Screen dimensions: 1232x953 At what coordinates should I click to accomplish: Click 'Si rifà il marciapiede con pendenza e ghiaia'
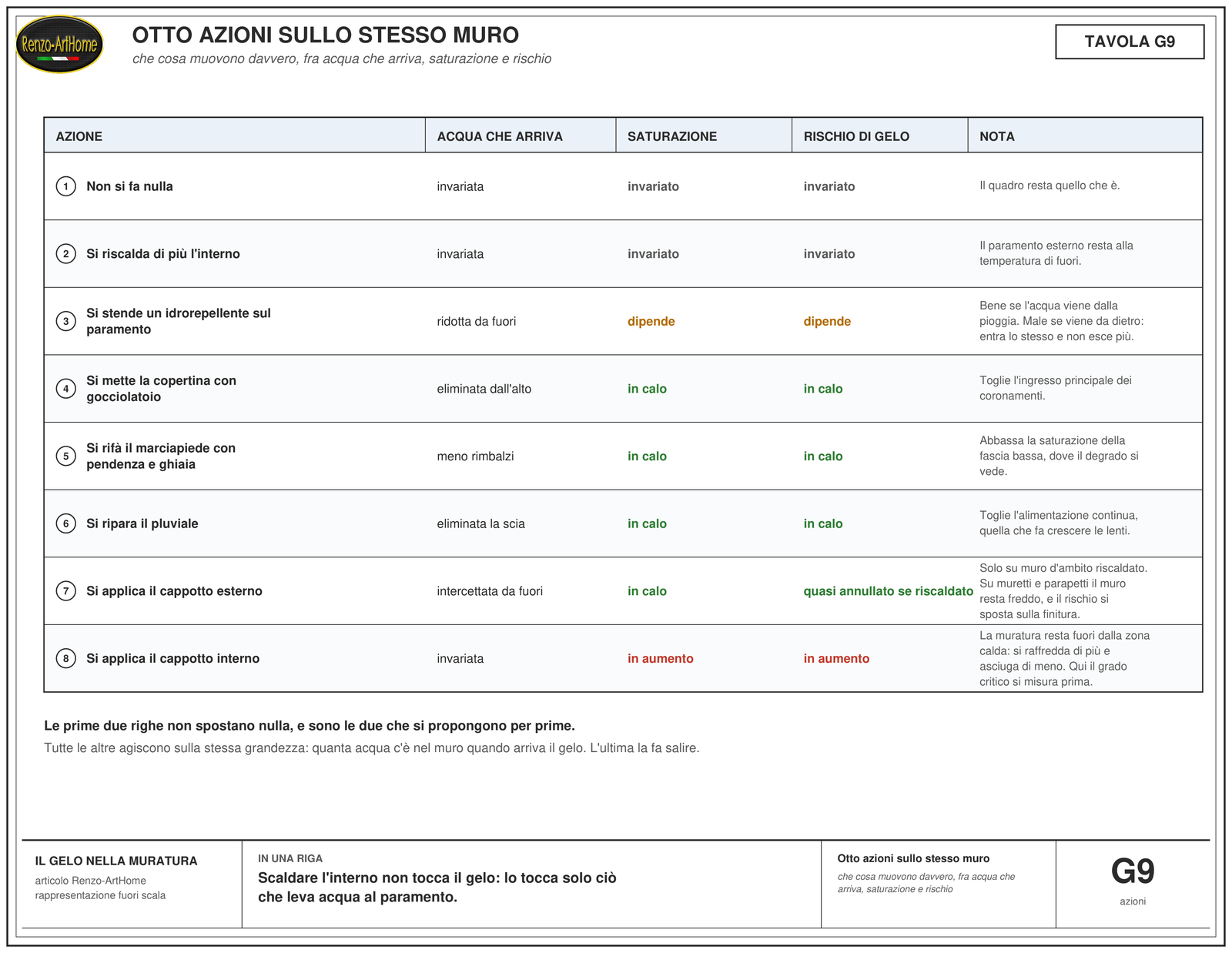[161, 456]
